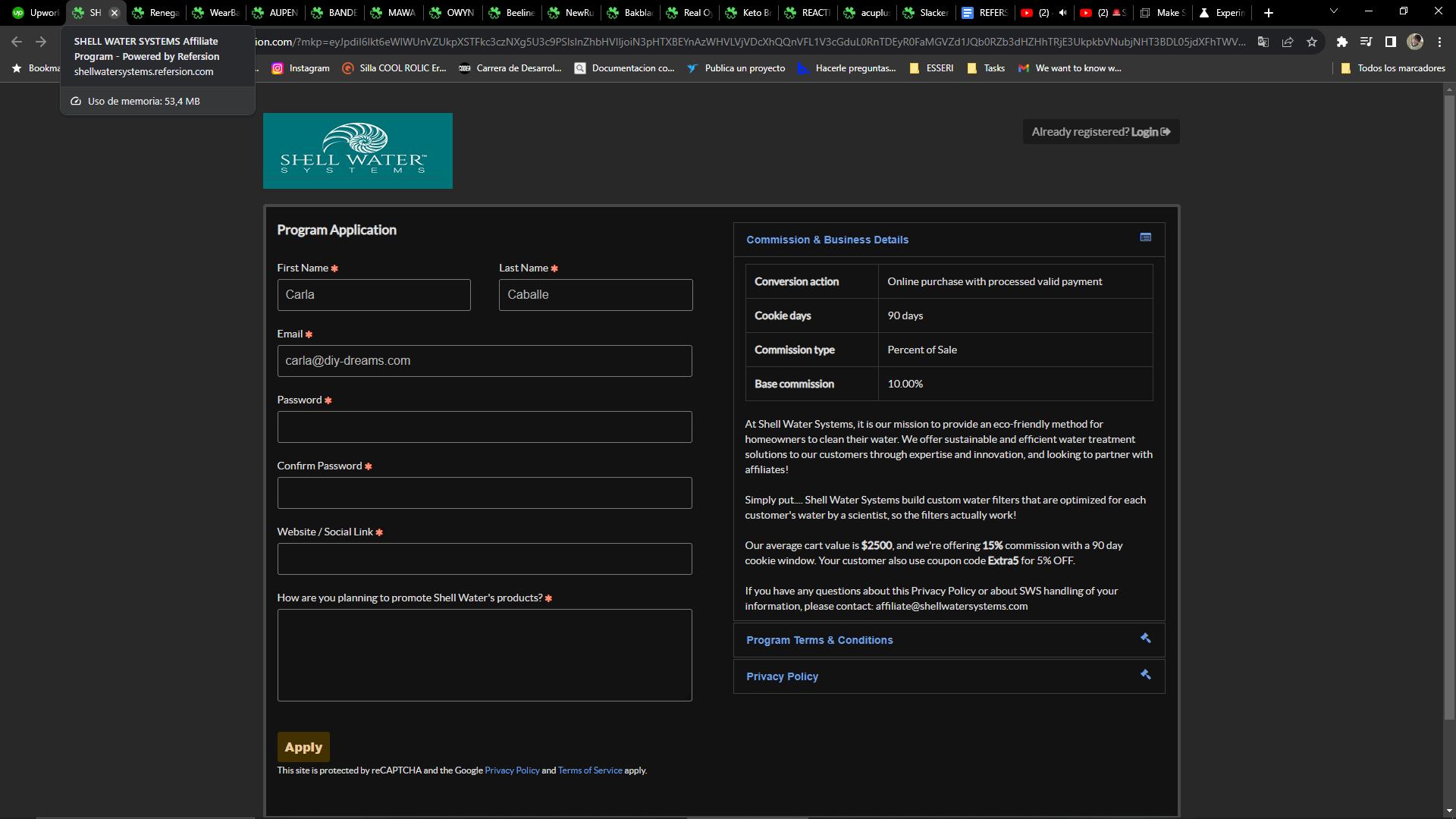Open the Publica un proyecto bookmark

736,68
